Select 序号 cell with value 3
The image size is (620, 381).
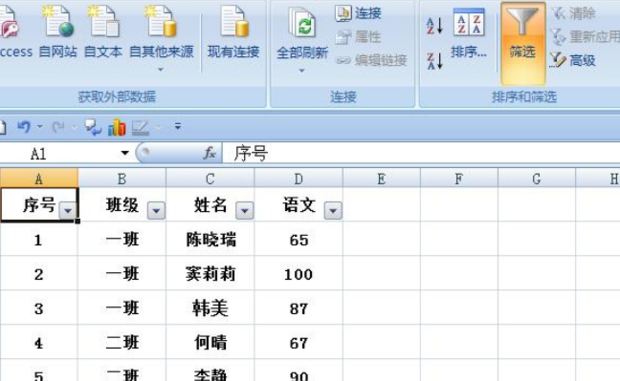coord(39,307)
